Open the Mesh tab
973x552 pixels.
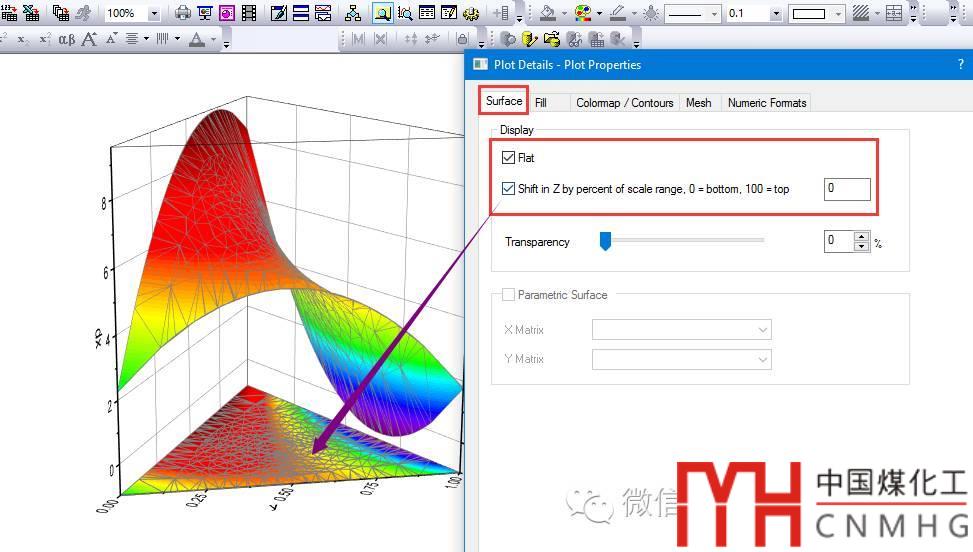click(698, 103)
